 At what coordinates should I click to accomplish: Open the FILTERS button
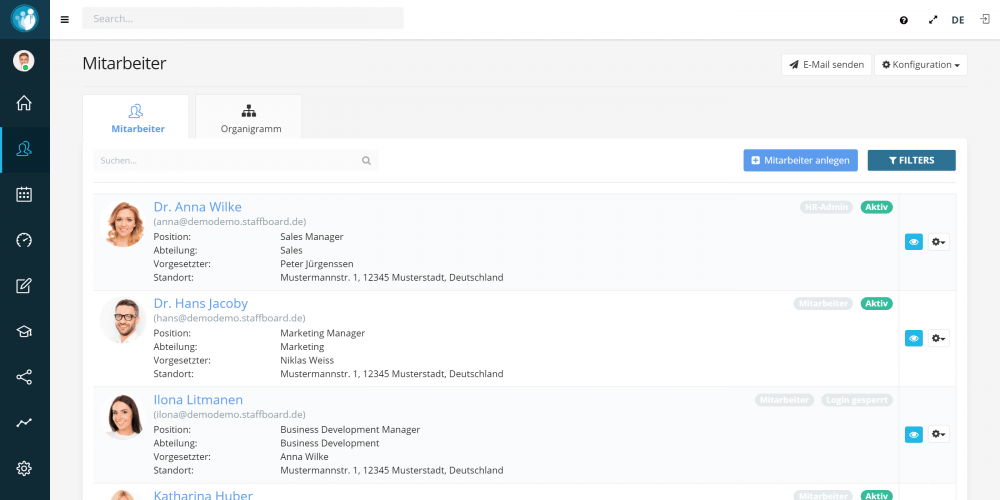click(911, 160)
